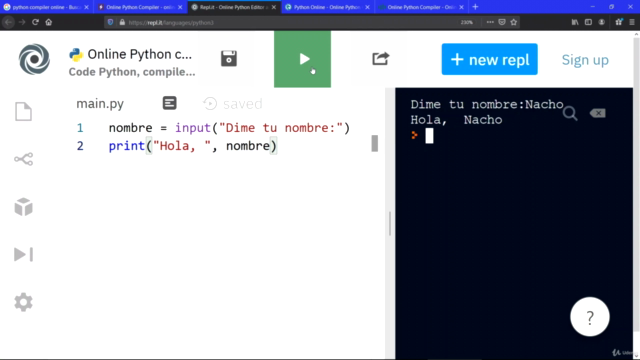The width and height of the screenshot is (640, 360).
Task: Select the main.py file tab
Action: (x=100, y=104)
